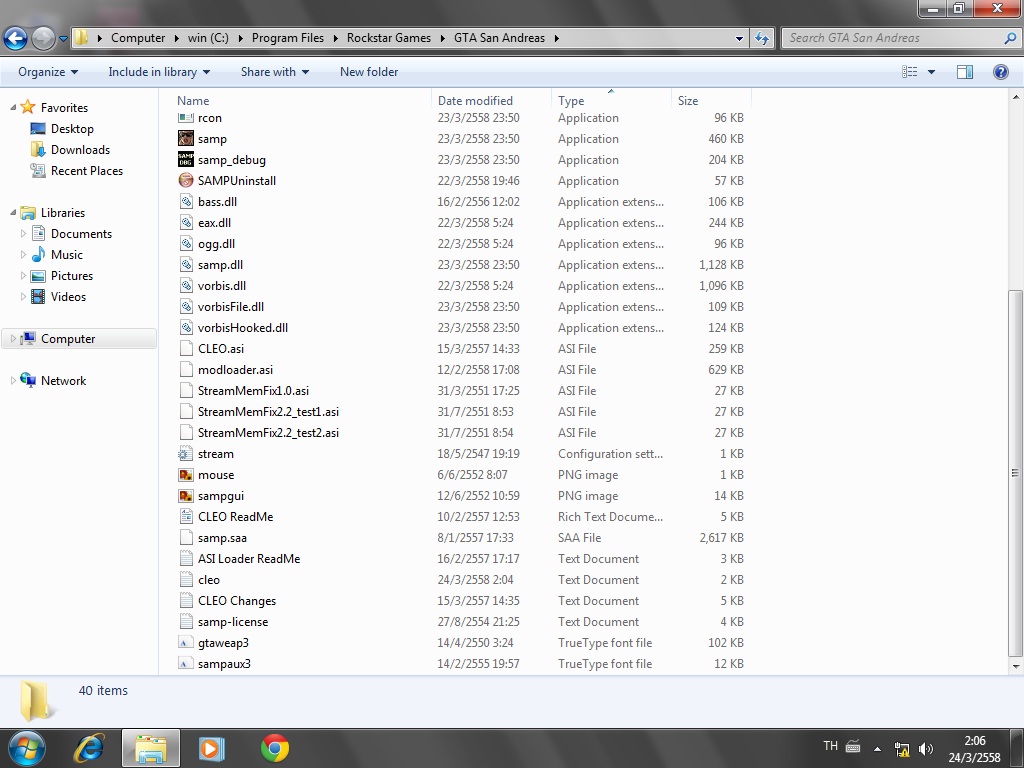The image size is (1024, 768).
Task: Sort by the Size column header
Action: click(711, 101)
